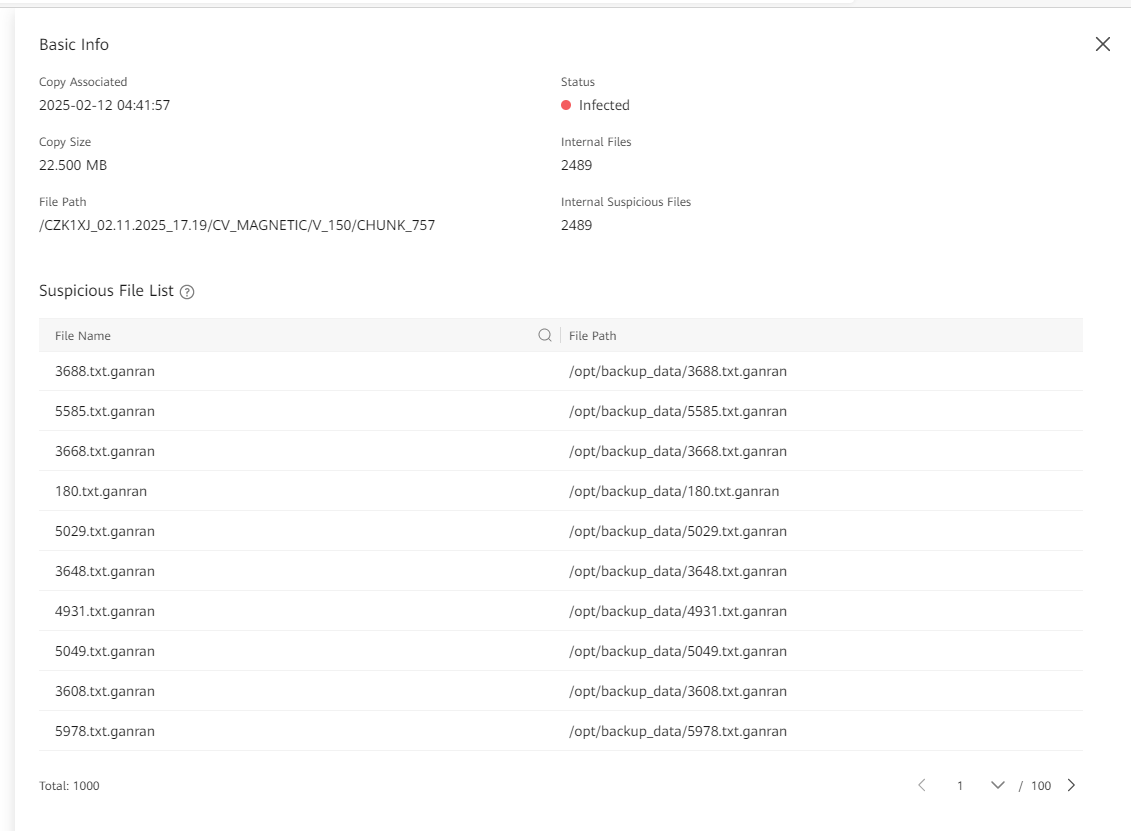Click the 5029.txt.ganran file name

click(x=105, y=531)
